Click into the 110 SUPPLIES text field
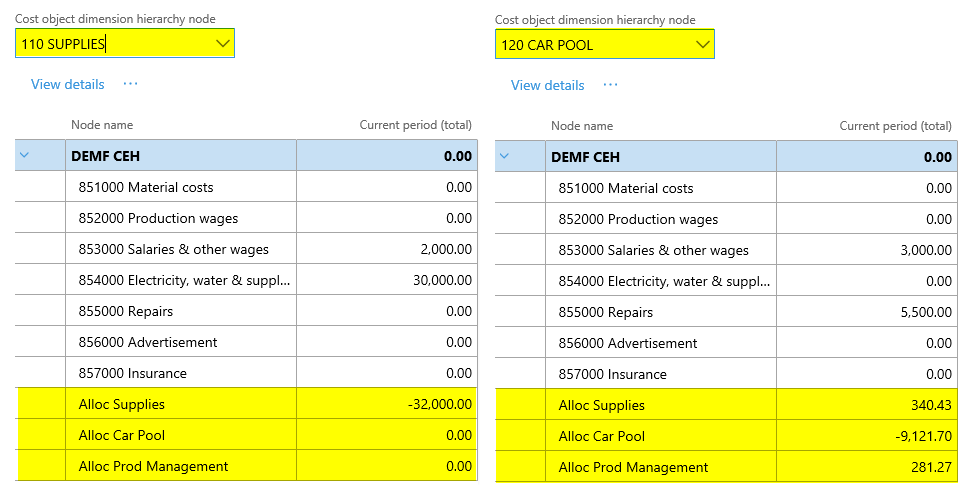The width and height of the screenshot is (967, 490). [110, 43]
